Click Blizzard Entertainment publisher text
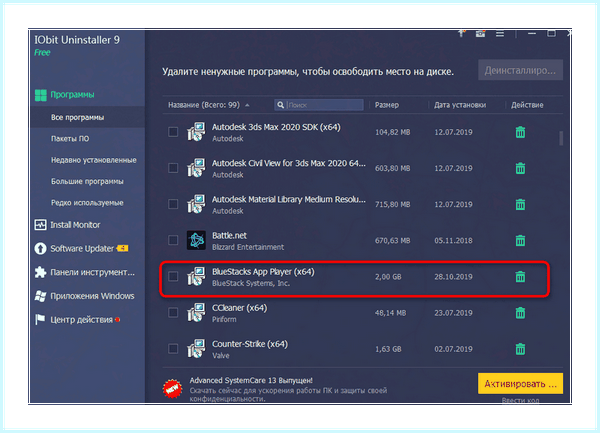Viewport: 600px width, 433px height. point(248,247)
